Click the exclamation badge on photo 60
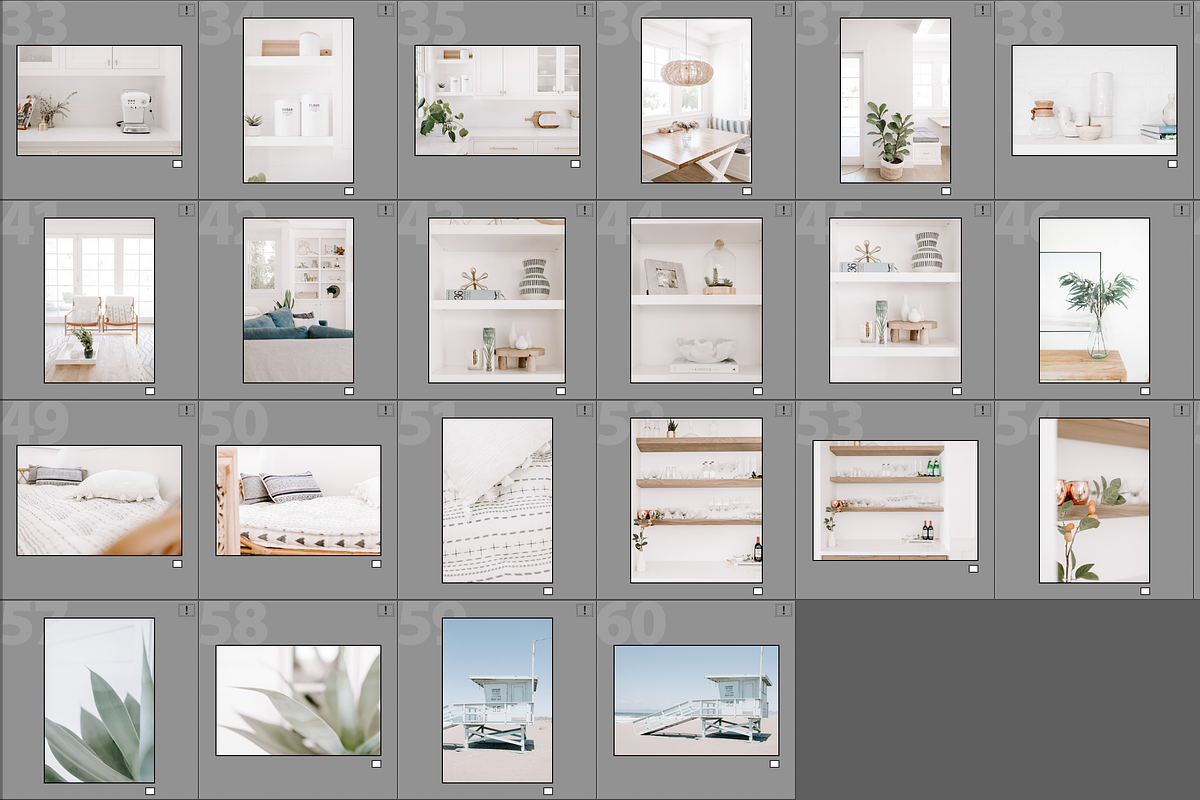This screenshot has width=1200, height=800. (783, 610)
